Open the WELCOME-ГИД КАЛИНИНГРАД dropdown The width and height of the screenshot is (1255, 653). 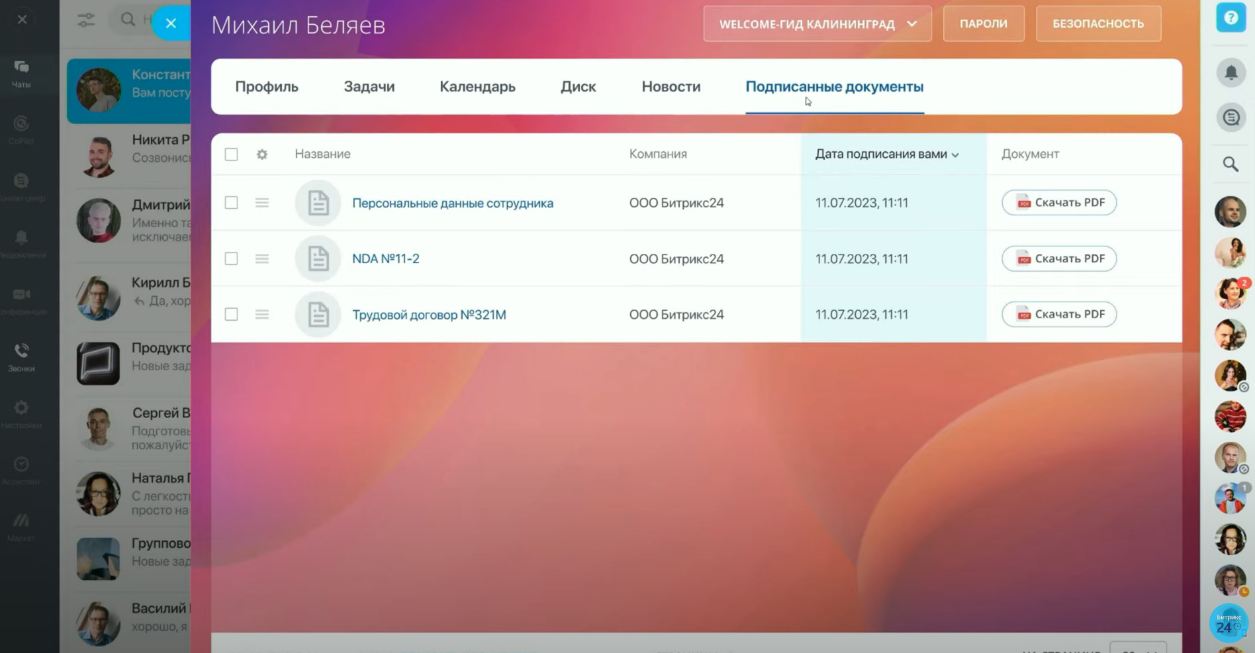pos(817,22)
